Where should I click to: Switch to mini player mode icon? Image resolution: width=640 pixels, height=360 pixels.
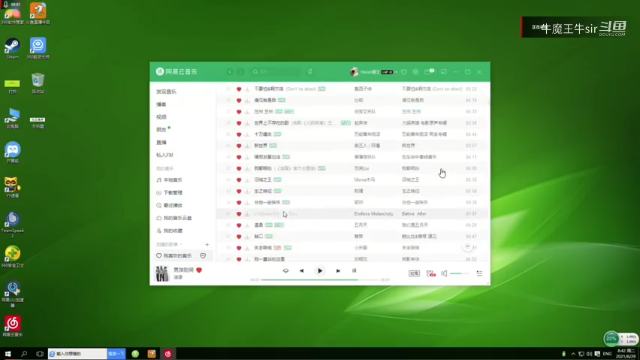[444, 72]
